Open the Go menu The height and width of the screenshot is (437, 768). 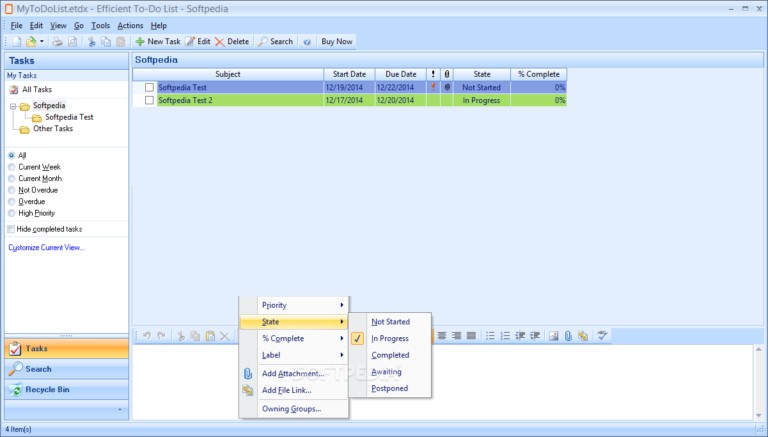79,25
